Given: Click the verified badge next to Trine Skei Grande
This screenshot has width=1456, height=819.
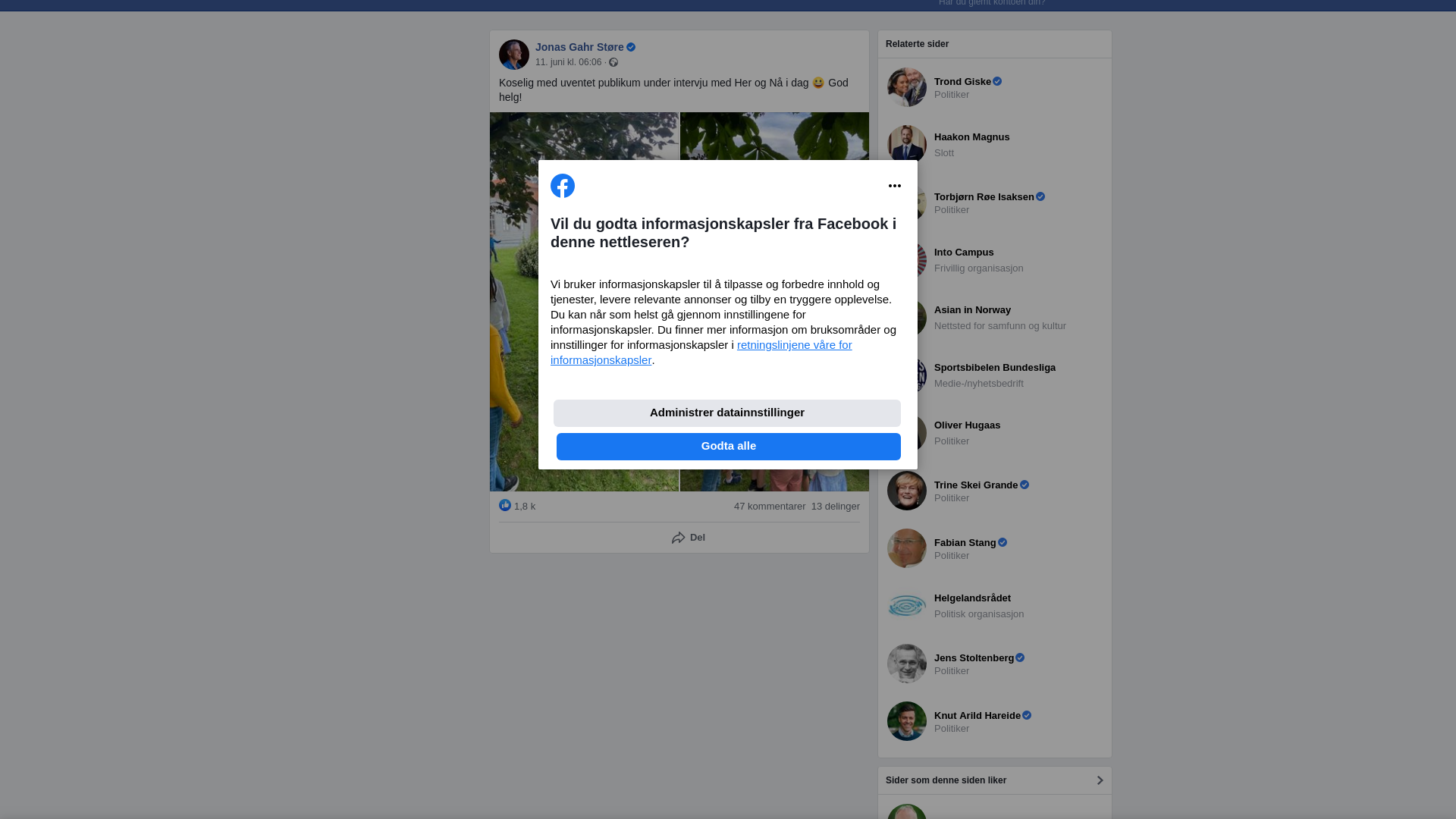Looking at the screenshot, I should click(x=1025, y=485).
